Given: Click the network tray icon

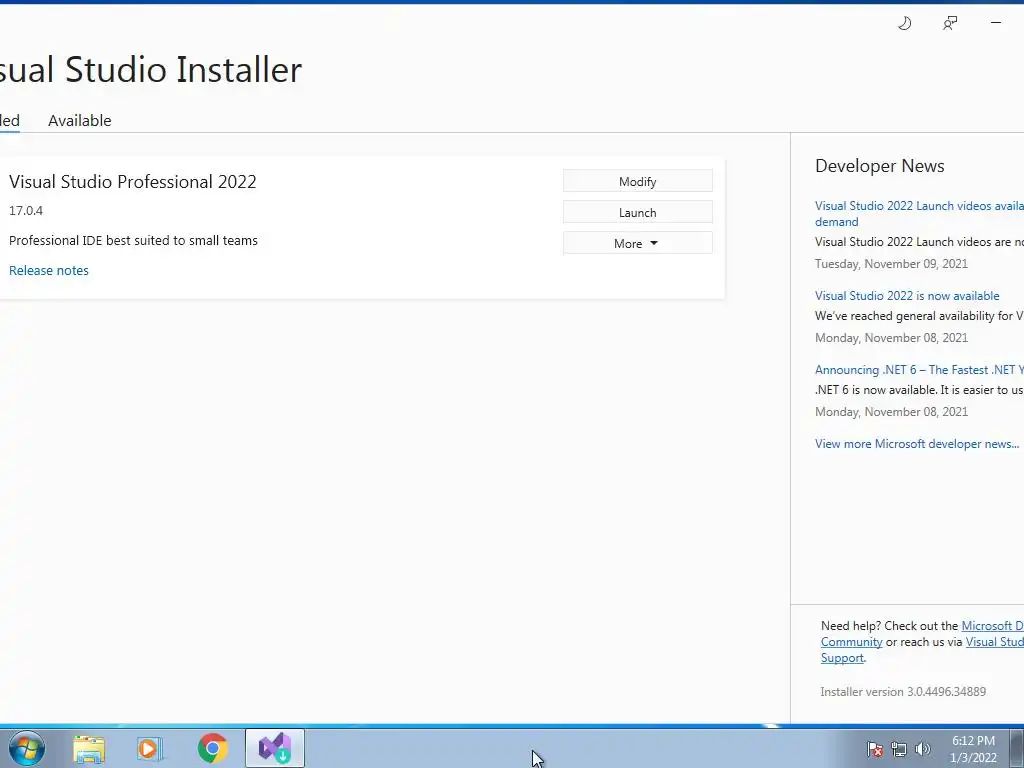Looking at the screenshot, I should click(899, 749).
